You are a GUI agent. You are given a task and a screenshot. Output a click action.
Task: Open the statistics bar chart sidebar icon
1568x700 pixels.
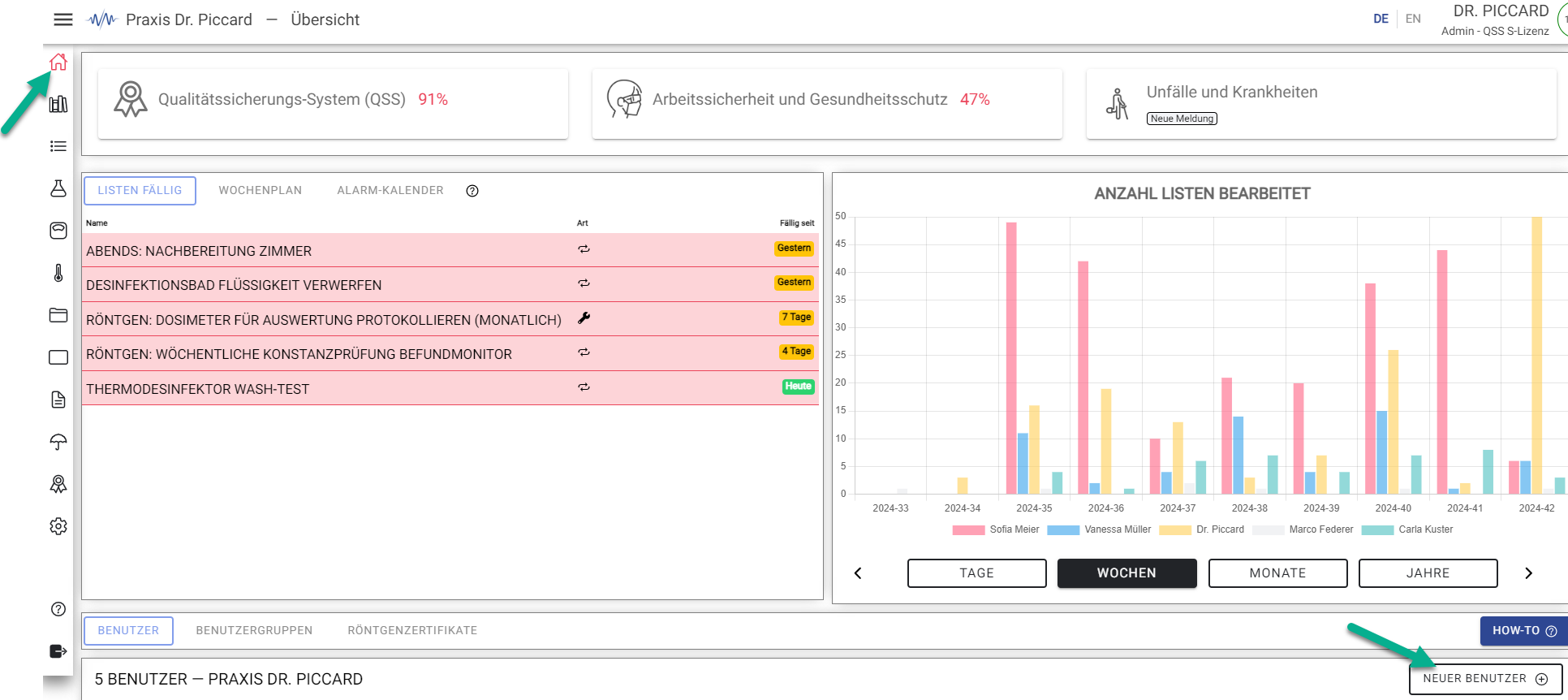pos(58,104)
